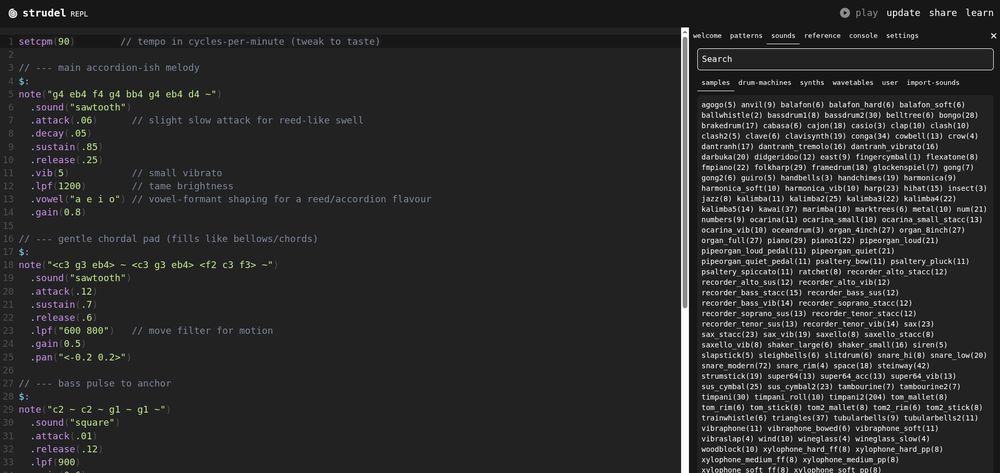Viewport: 1000px width, 473px height.
Task: Switch to the welcome tab
Action: [707, 36]
